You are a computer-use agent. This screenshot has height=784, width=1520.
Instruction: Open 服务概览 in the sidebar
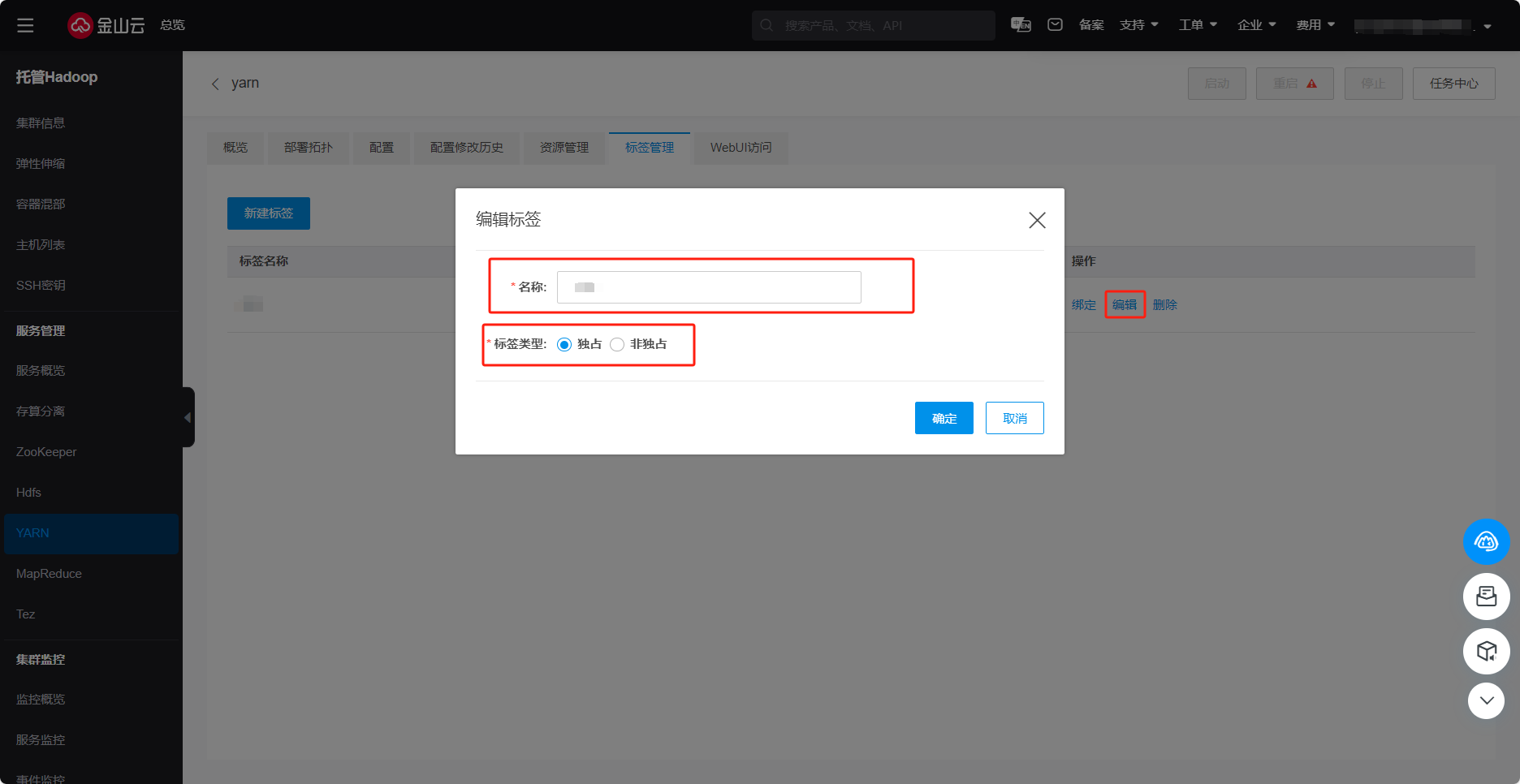41,371
